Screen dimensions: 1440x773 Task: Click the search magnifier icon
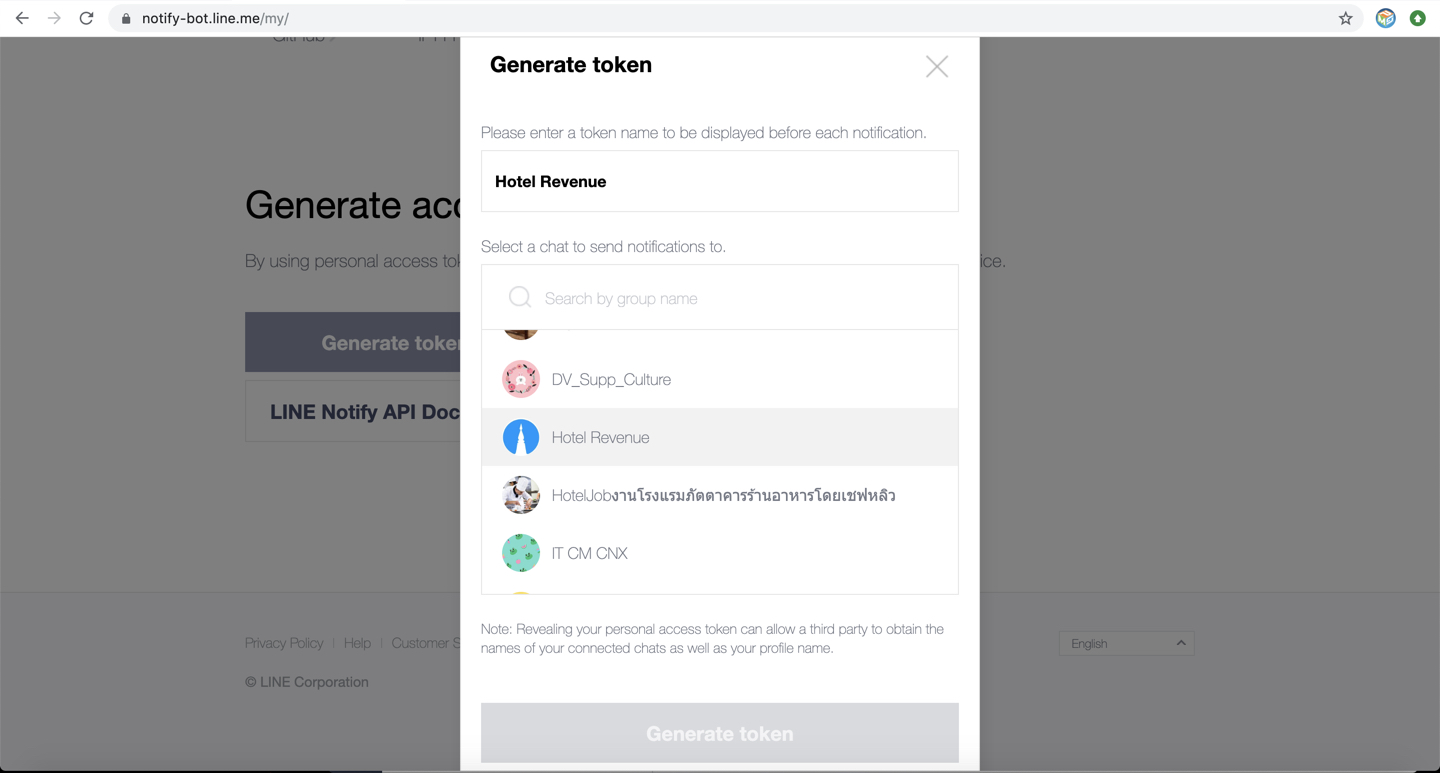(520, 297)
